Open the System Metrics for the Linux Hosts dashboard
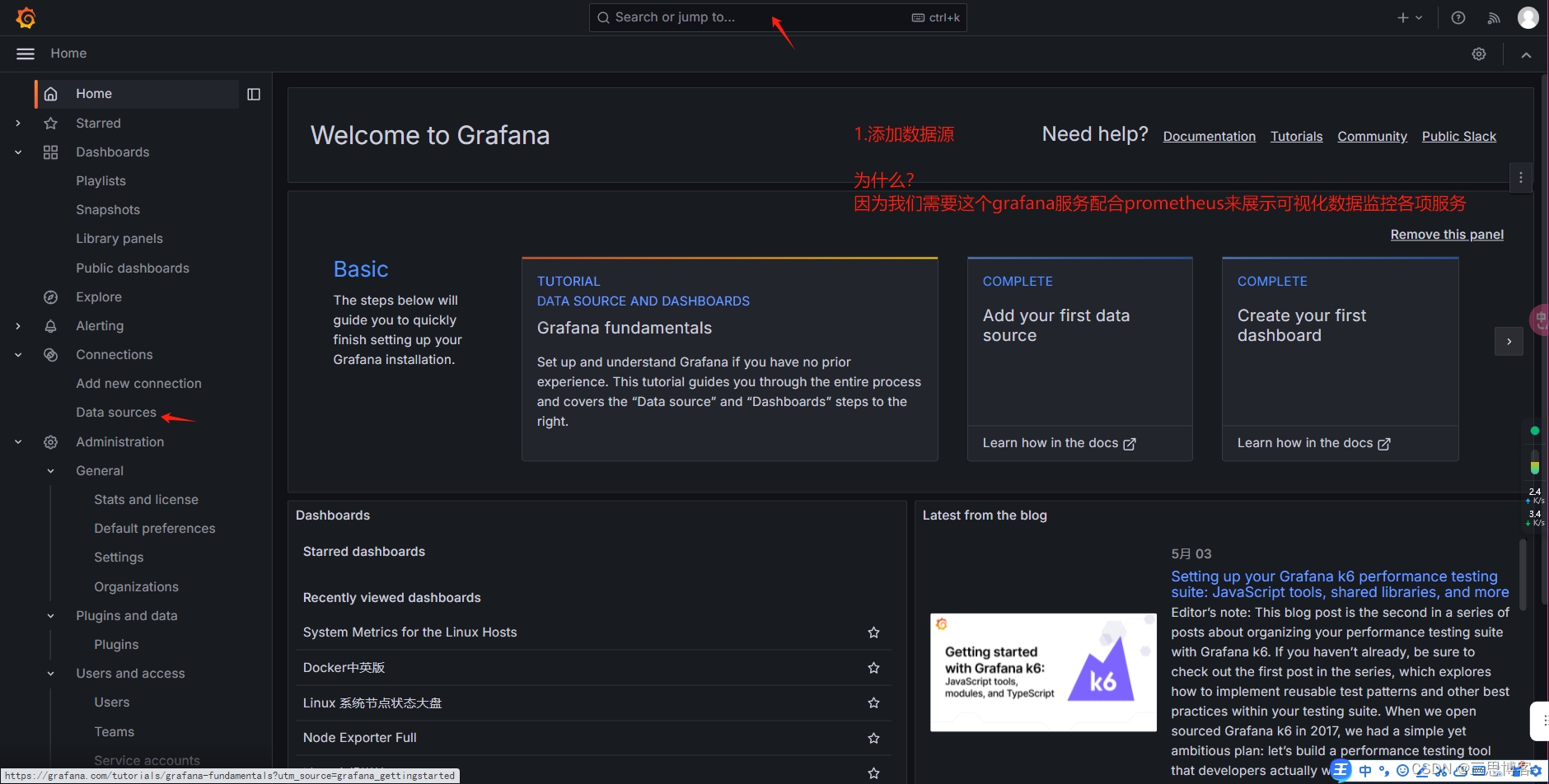This screenshot has height=784, width=1549. tap(409, 632)
